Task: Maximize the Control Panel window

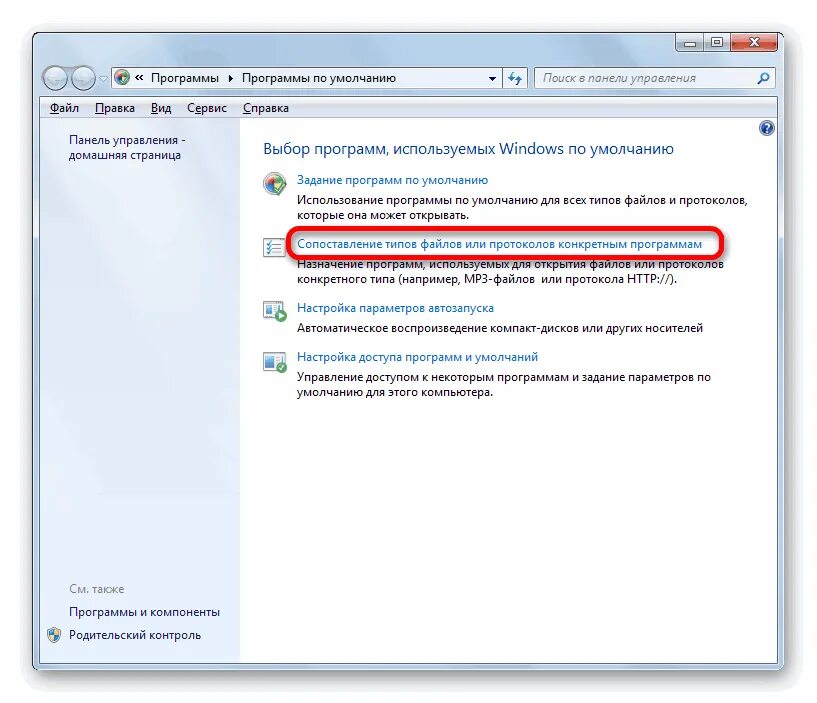Action: pyautogui.click(x=717, y=43)
